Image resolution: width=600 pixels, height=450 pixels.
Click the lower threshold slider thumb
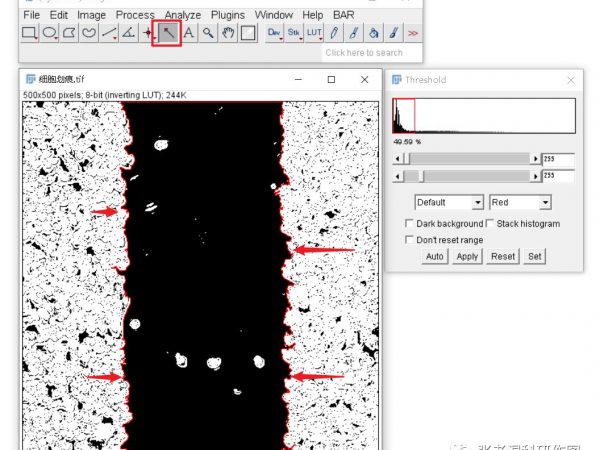click(421, 176)
